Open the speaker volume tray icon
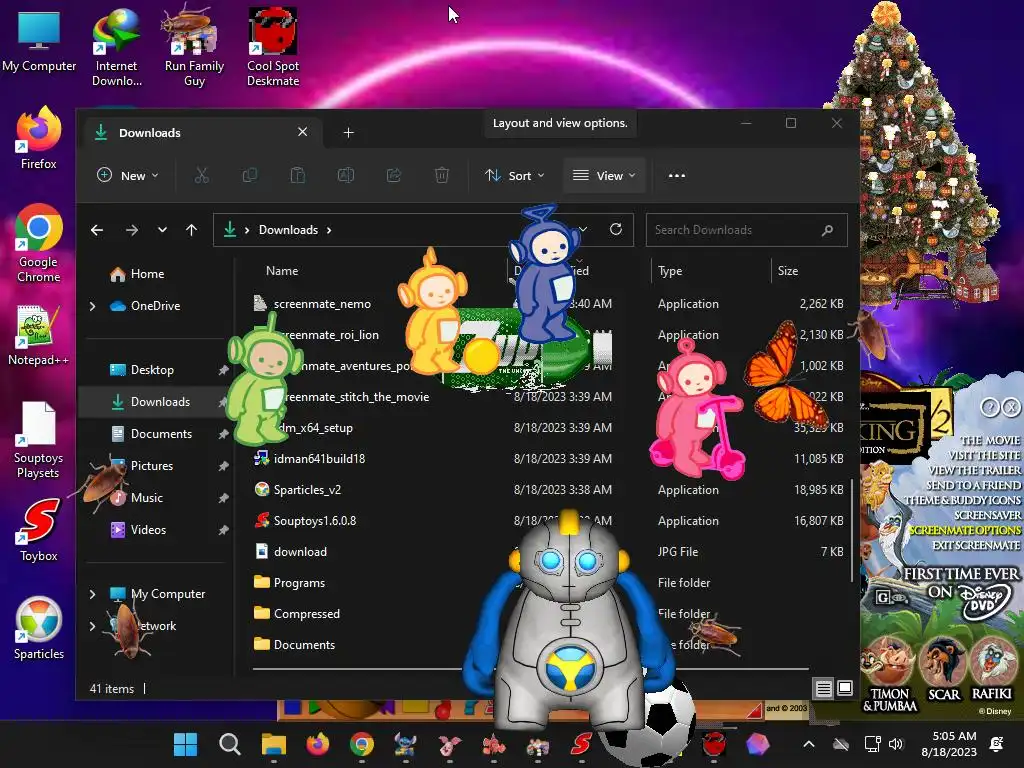This screenshot has height=768, width=1024. coord(896,744)
